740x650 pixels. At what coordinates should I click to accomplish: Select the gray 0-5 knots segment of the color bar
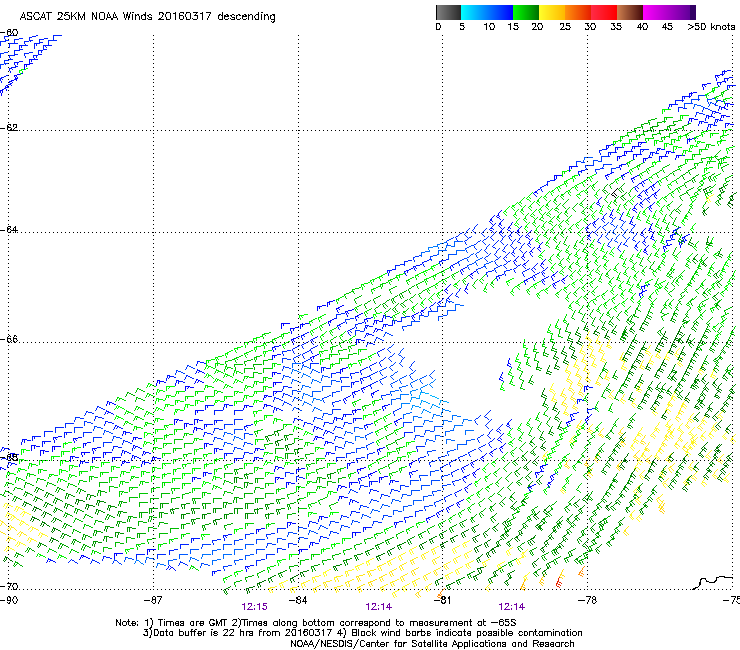pyautogui.click(x=448, y=12)
